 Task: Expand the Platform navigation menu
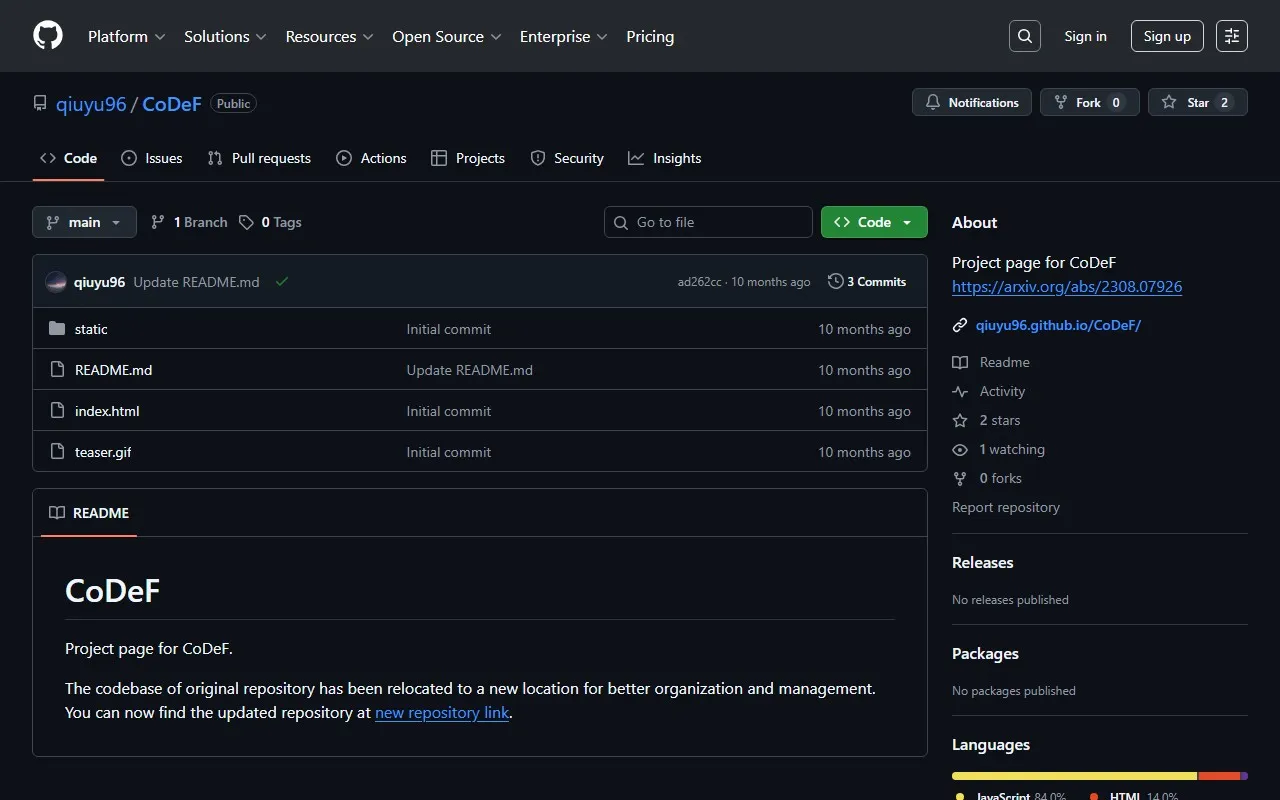[126, 36]
